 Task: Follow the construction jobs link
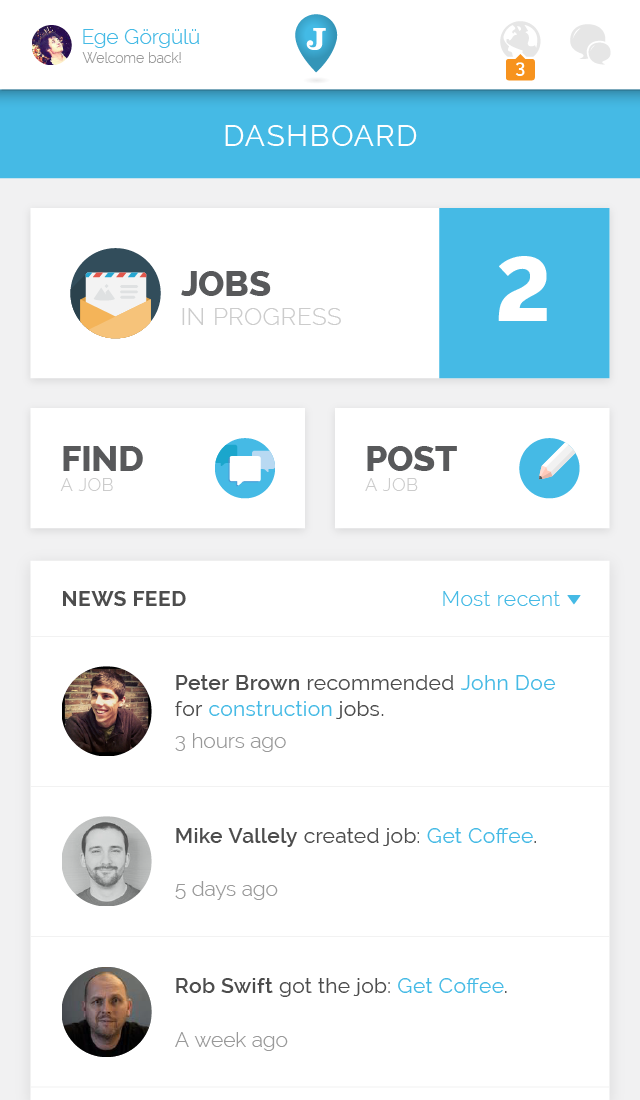tap(270, 709)
